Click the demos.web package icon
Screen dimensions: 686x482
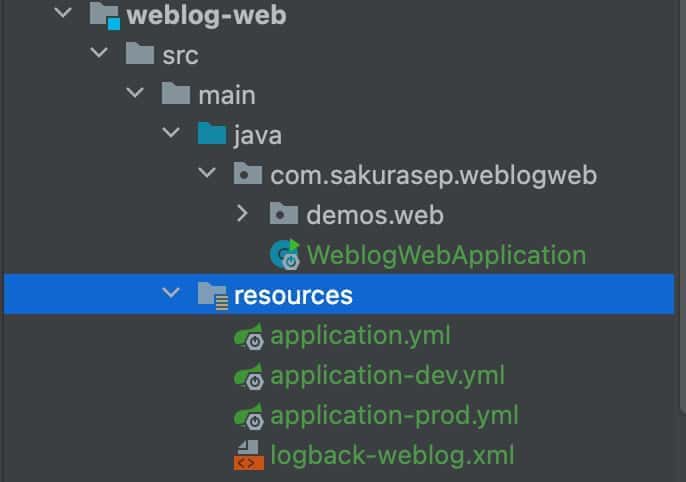tap(284, 213)
